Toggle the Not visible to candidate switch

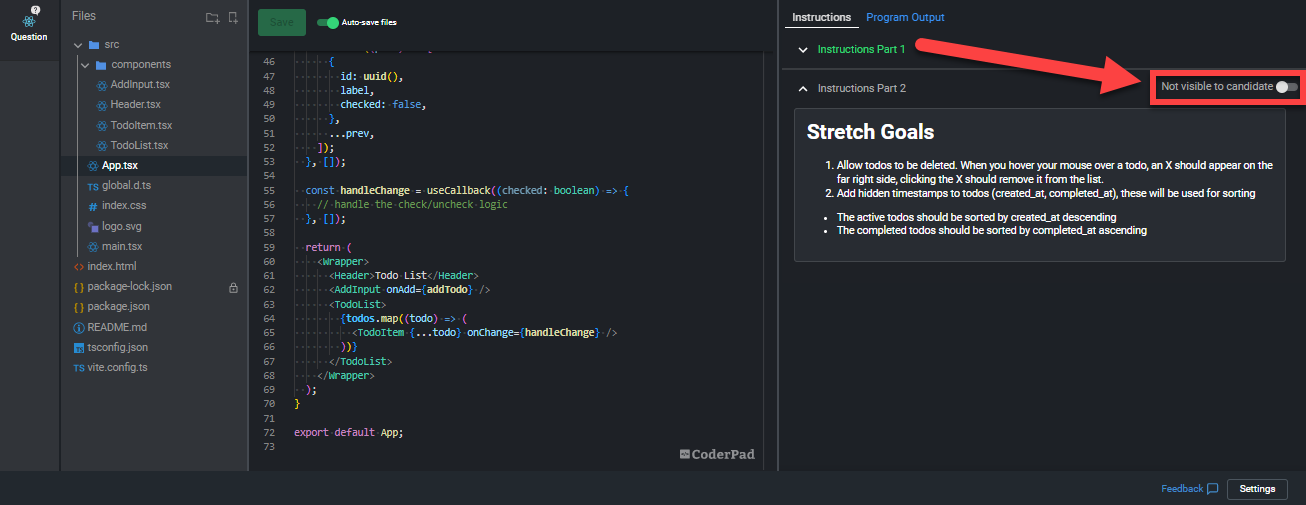(x=1287, y=87)
